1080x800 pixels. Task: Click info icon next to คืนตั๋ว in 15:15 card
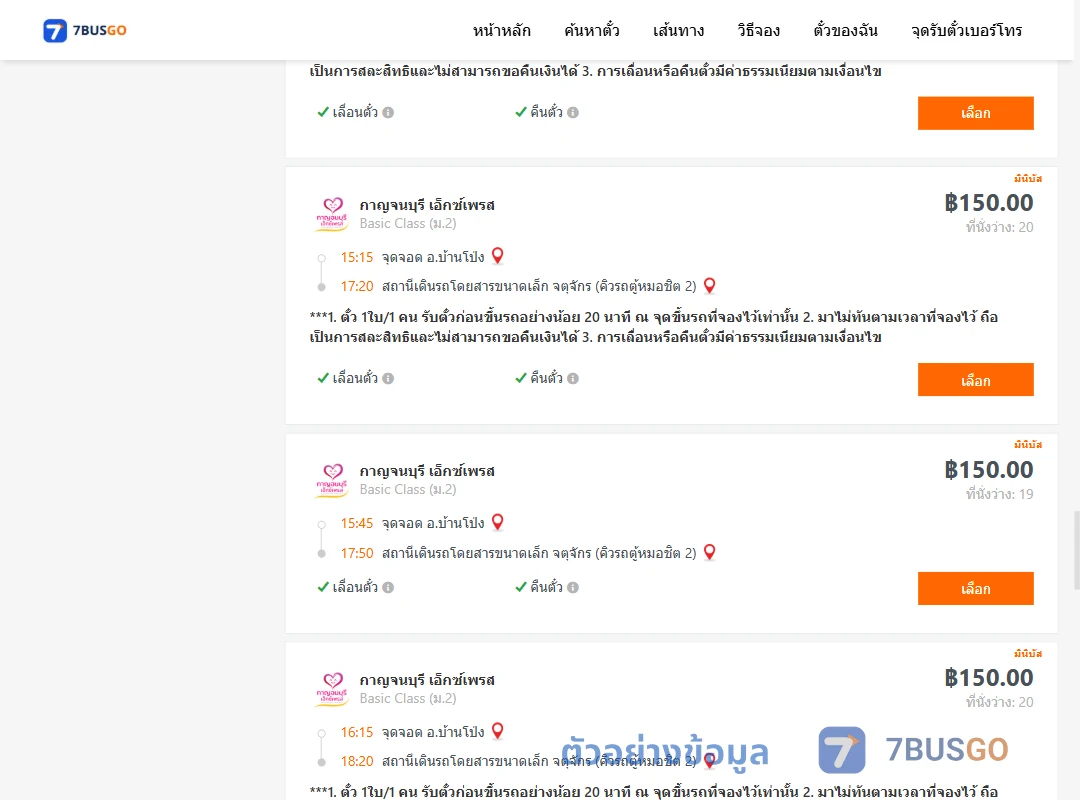point(573,378)
